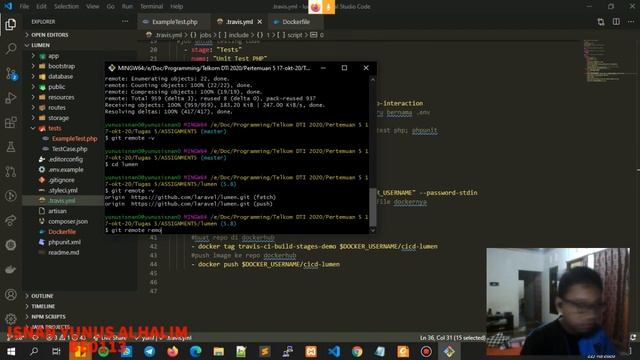Viewport: 640px width, 360px height.
Task: Open the Explorer view in activity bar
Action: click(x=11, y=24)
